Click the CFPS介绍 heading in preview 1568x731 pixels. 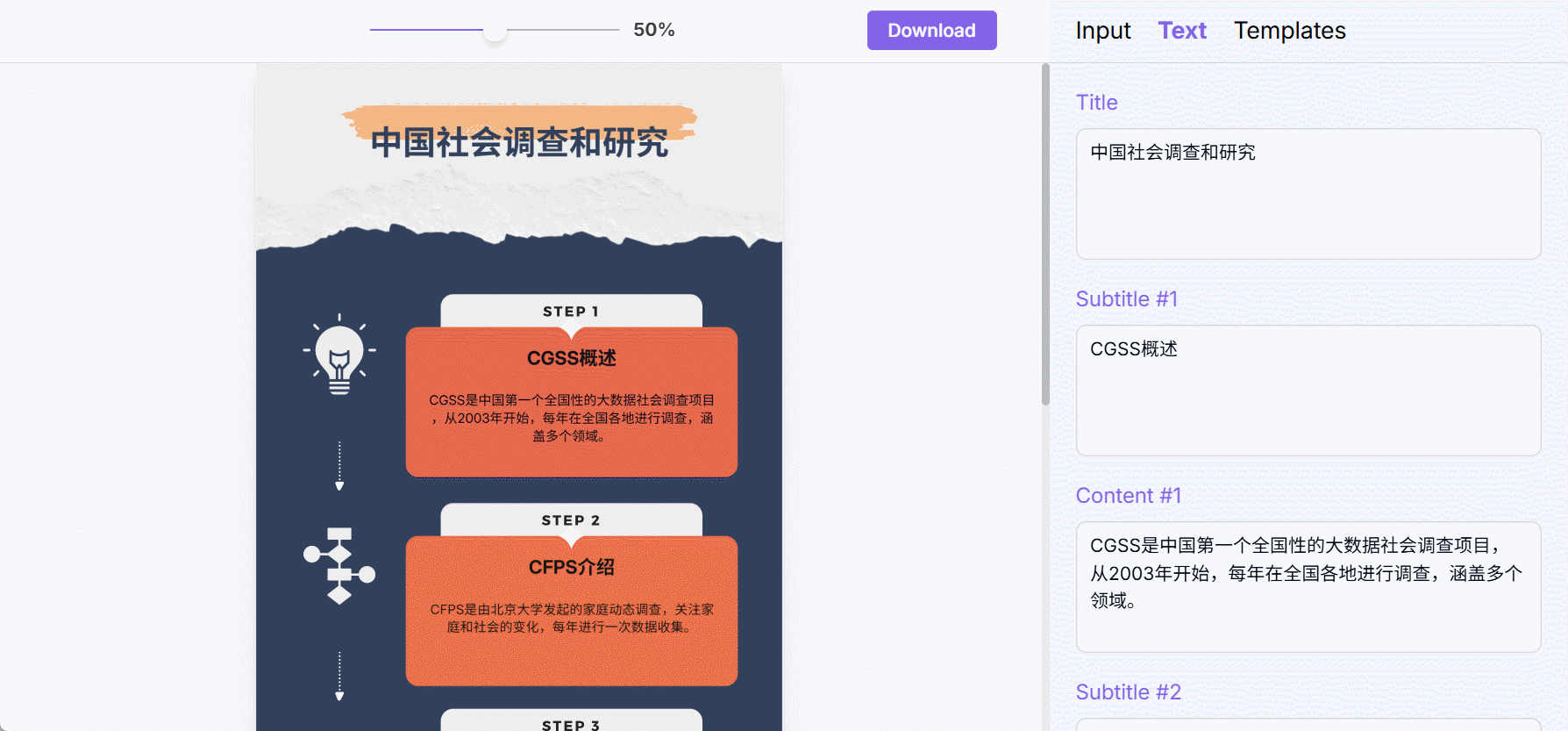pos(572,567)
